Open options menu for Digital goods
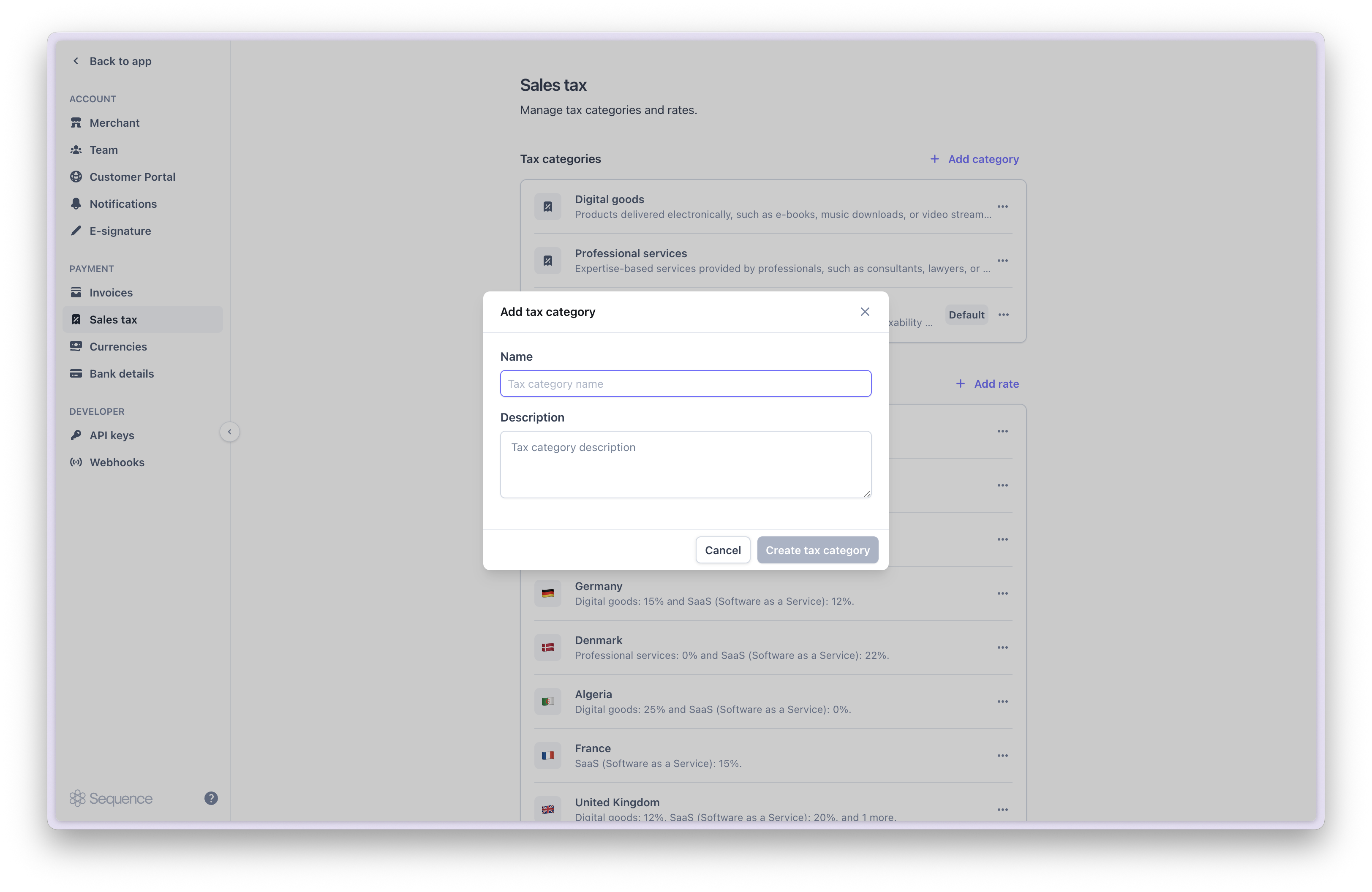Screen dimensions: 1372x892 pyautogui.click(x=1002, y=207)
